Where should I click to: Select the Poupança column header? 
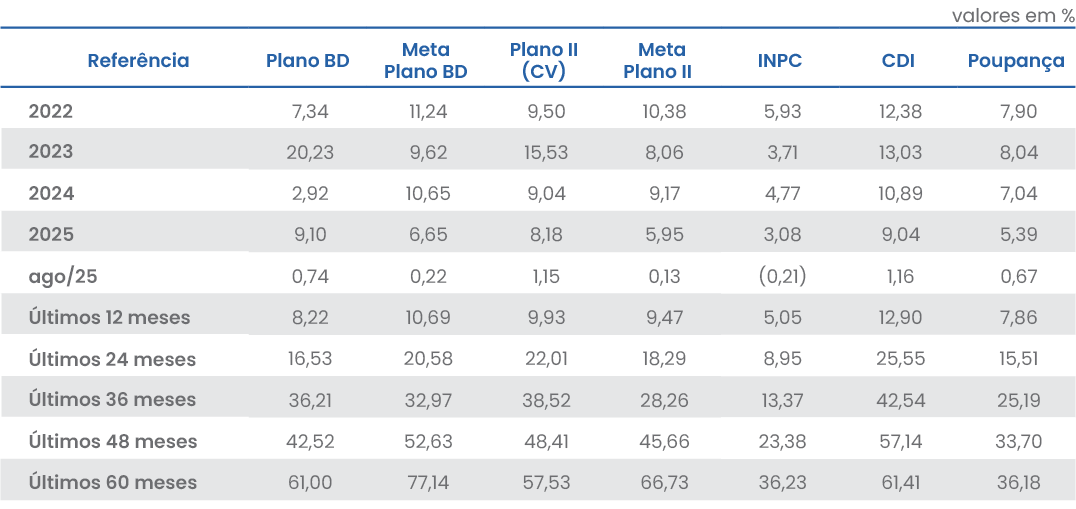point(1016,61)
